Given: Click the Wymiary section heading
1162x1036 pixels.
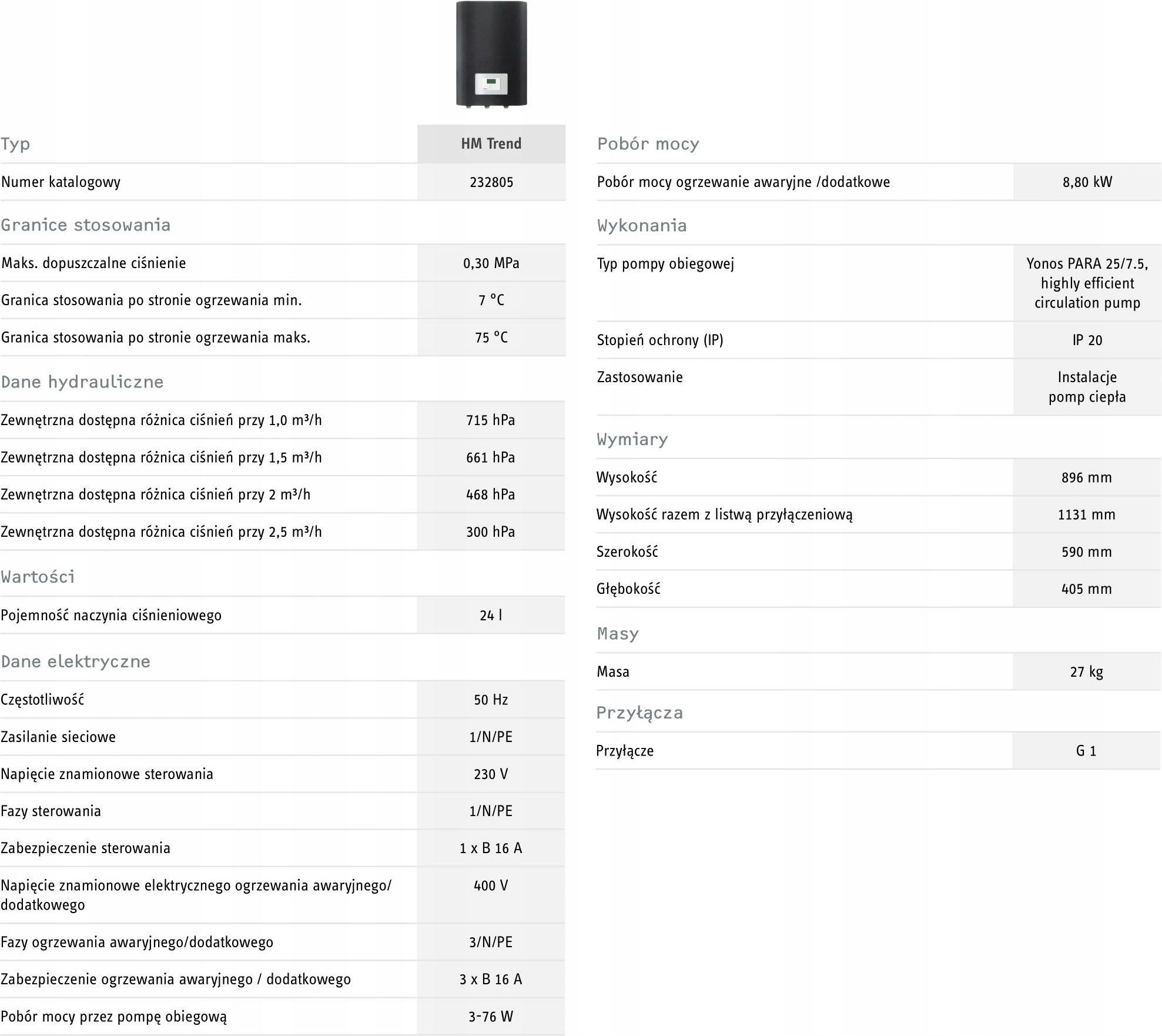Looking at the screenshot, I should coord(632,439).
